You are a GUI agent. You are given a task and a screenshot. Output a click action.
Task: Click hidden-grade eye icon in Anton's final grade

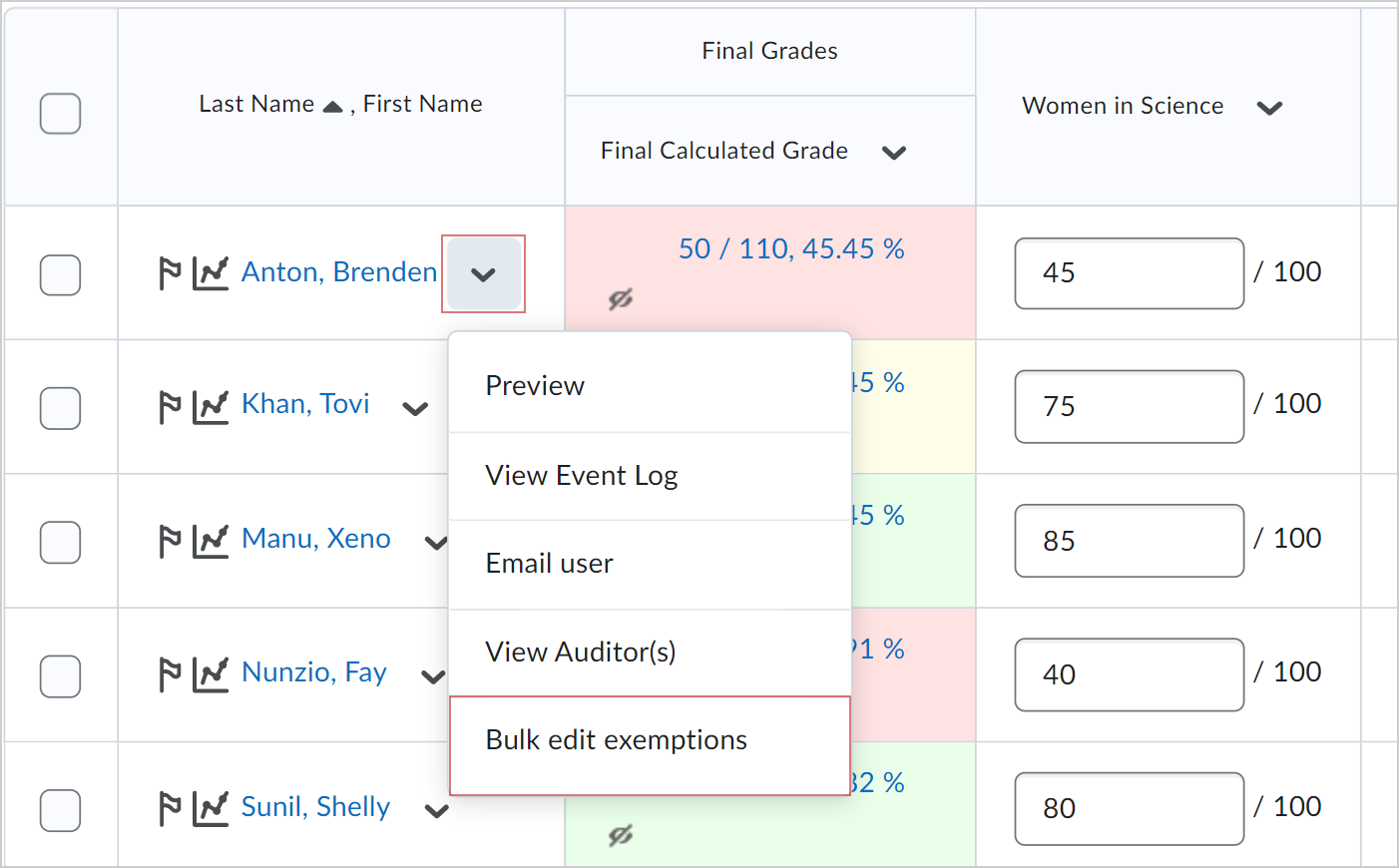click(x=621, y=298)
